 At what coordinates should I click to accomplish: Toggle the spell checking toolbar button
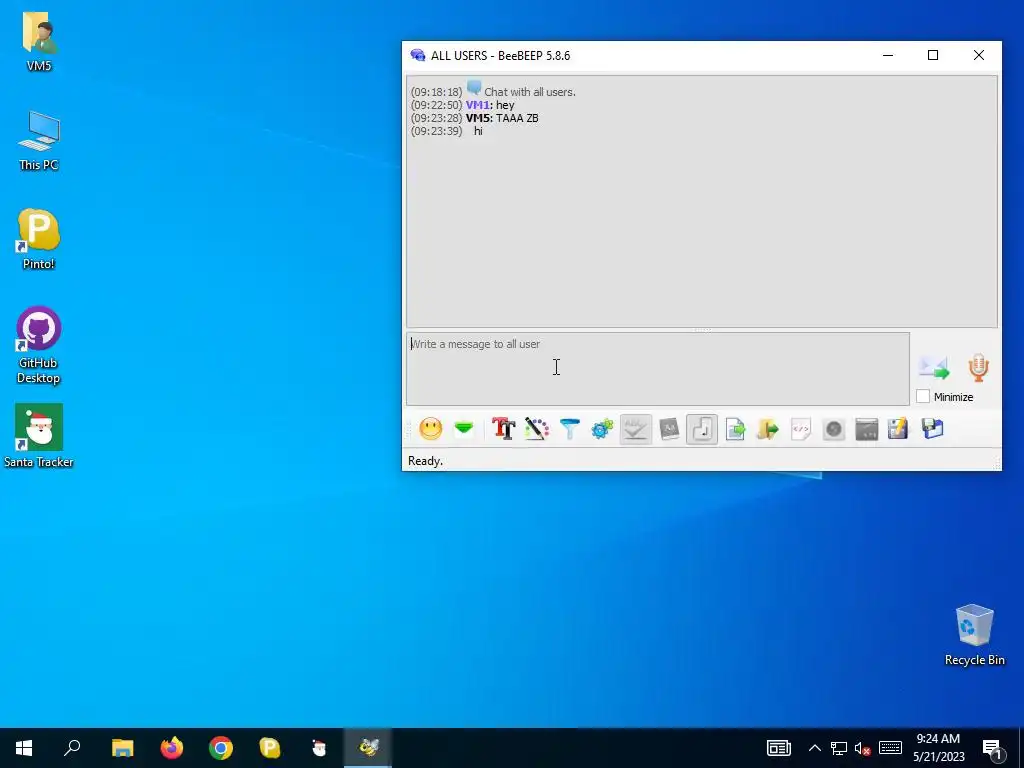pos(635,429)
